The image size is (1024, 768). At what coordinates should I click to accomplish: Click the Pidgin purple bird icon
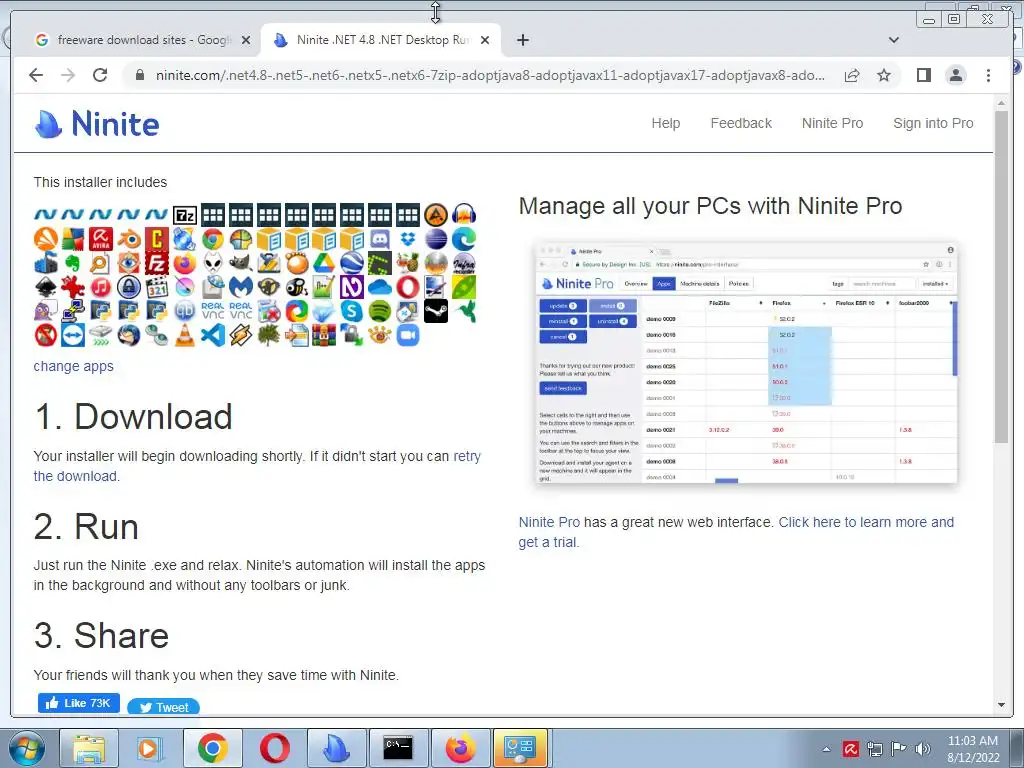point(46,312)
